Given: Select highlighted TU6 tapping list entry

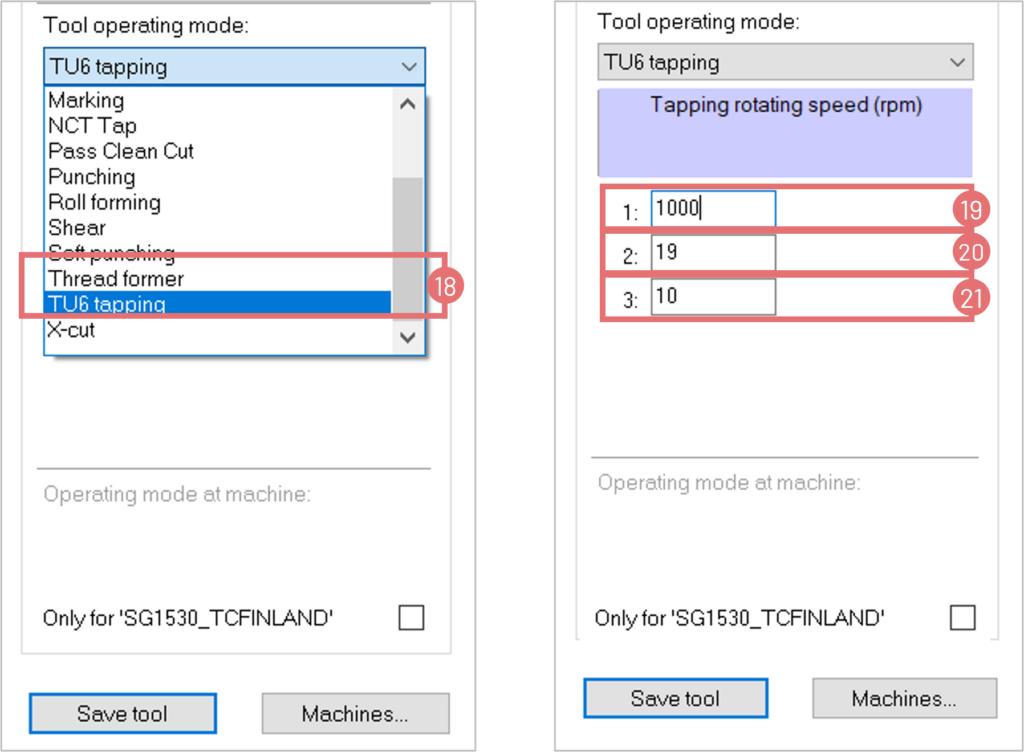Looking at the screenshot, I should click(108, 304).
